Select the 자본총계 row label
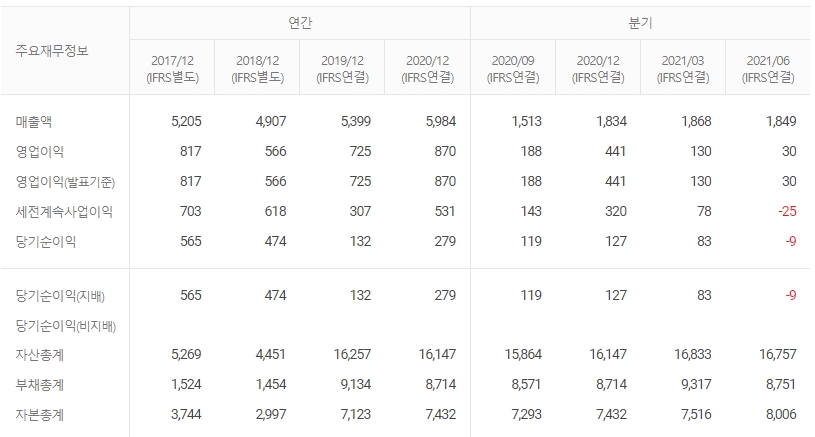The height and width of the screenshot is (437, 815). click(x=40, y=415)
